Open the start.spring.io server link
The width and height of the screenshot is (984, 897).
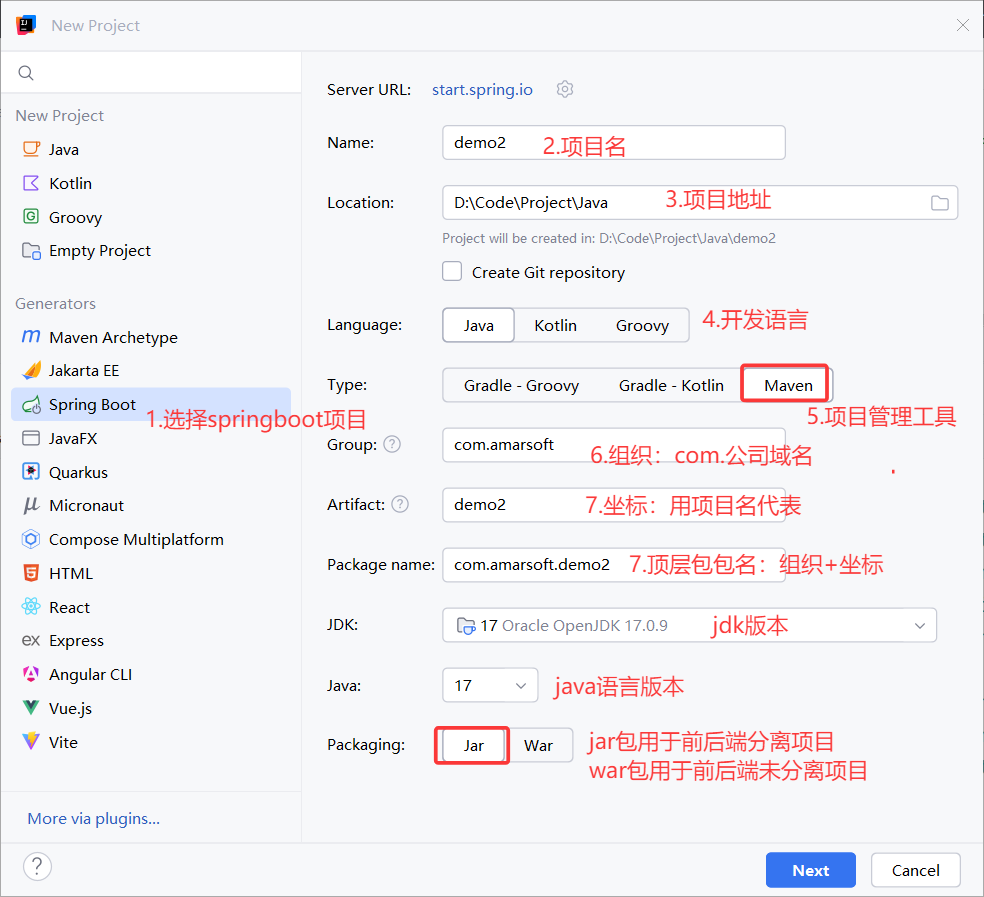pyautogui.click(x=482, y=90)
